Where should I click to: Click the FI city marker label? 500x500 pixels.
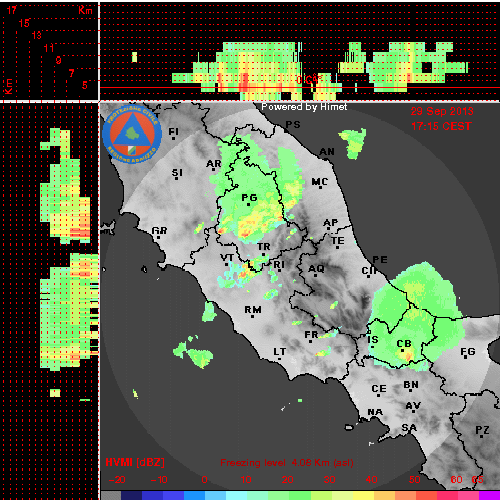[x=174, y=131]
